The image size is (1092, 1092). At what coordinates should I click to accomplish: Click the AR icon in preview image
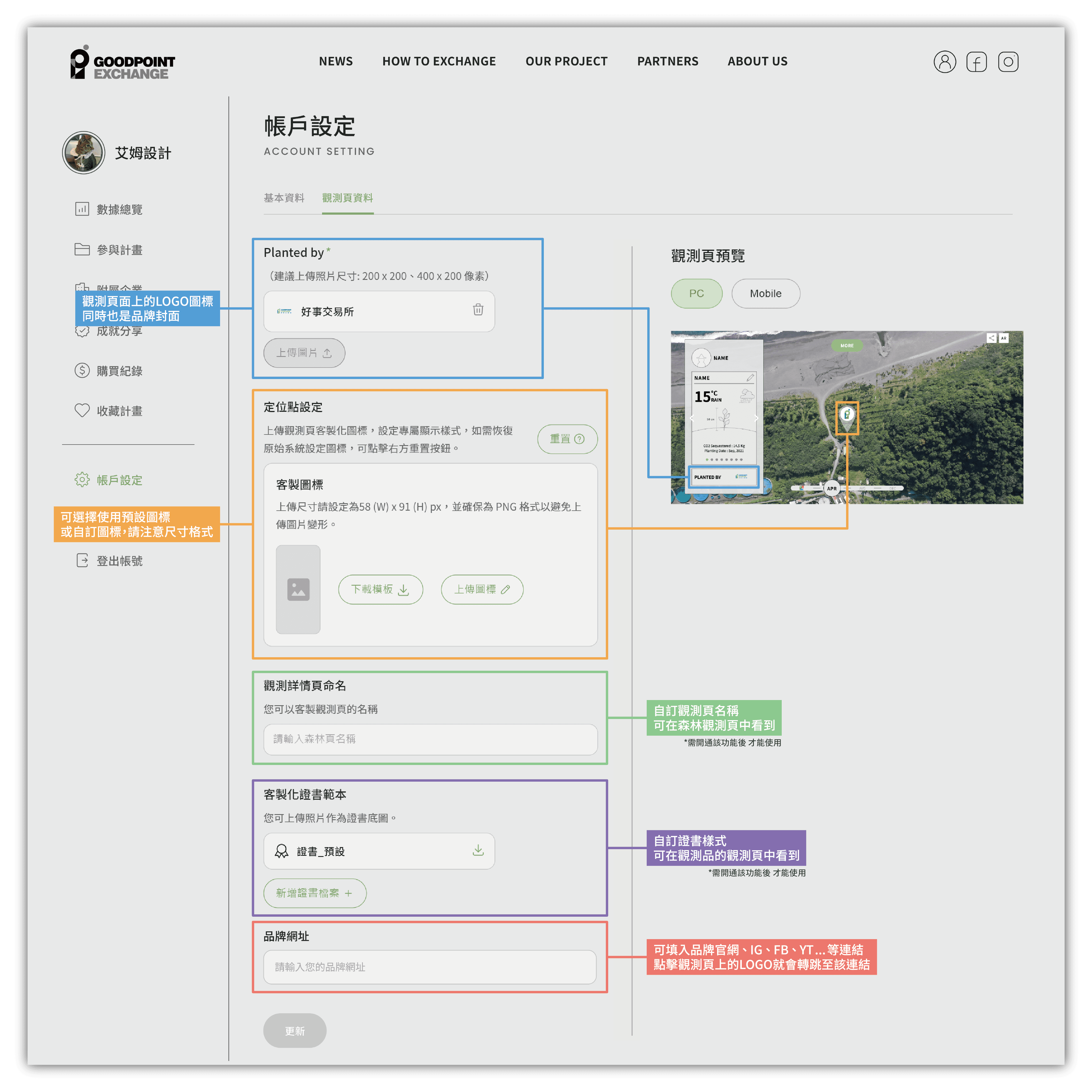(x=1004, y=338)
